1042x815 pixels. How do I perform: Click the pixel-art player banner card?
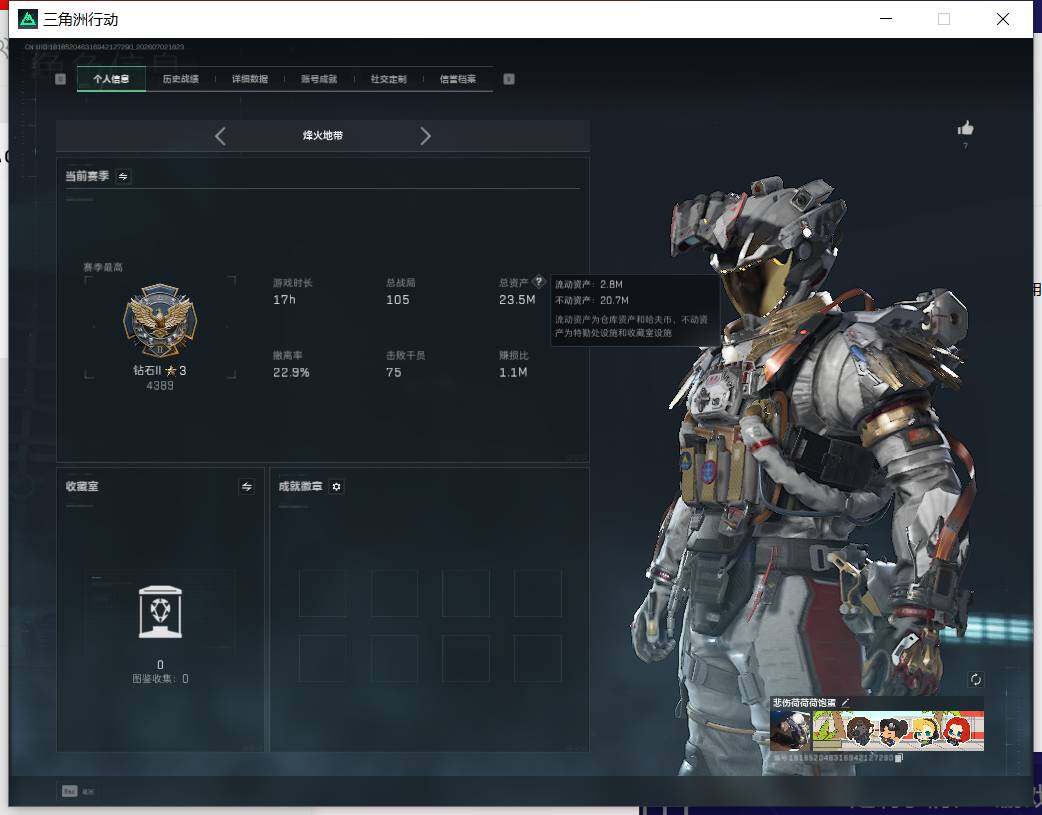tap(898, 731)
